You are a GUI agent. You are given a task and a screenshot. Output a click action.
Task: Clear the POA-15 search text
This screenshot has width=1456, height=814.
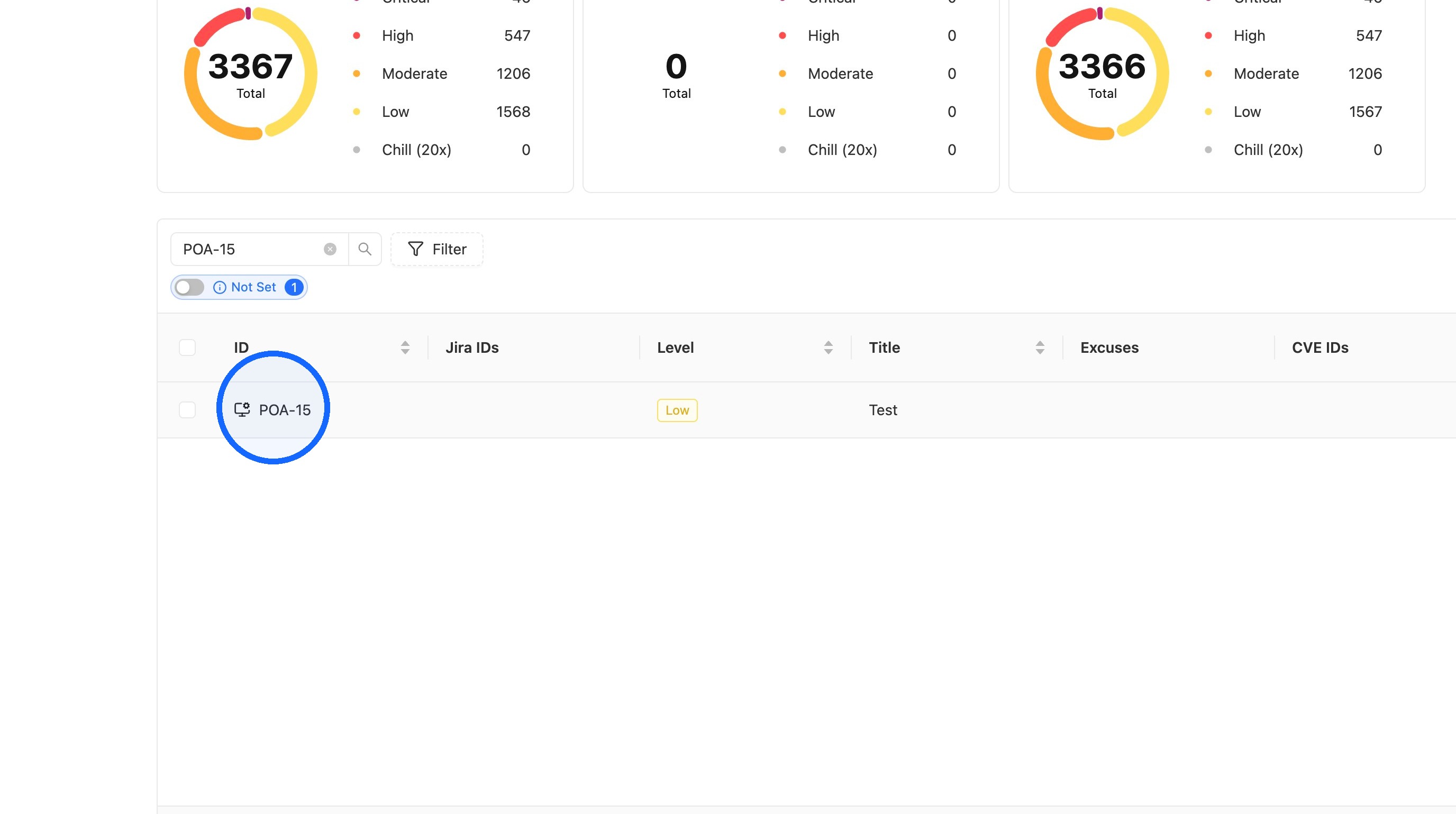[x=330, y=249]
